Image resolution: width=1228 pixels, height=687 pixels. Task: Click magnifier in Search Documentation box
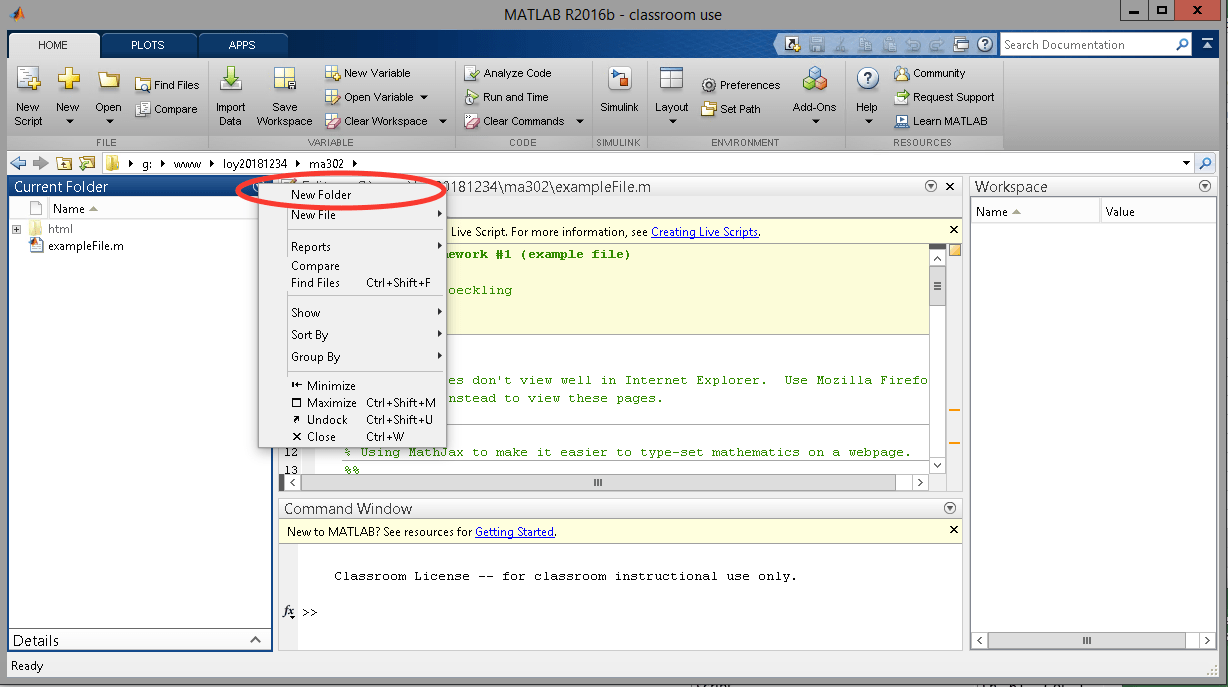click(x=1183, y=44)
